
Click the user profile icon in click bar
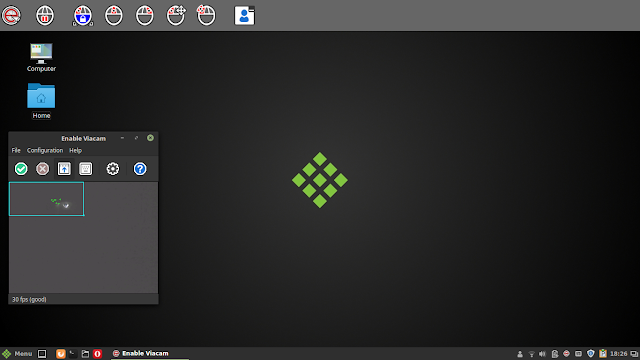(x=244, y=16)
